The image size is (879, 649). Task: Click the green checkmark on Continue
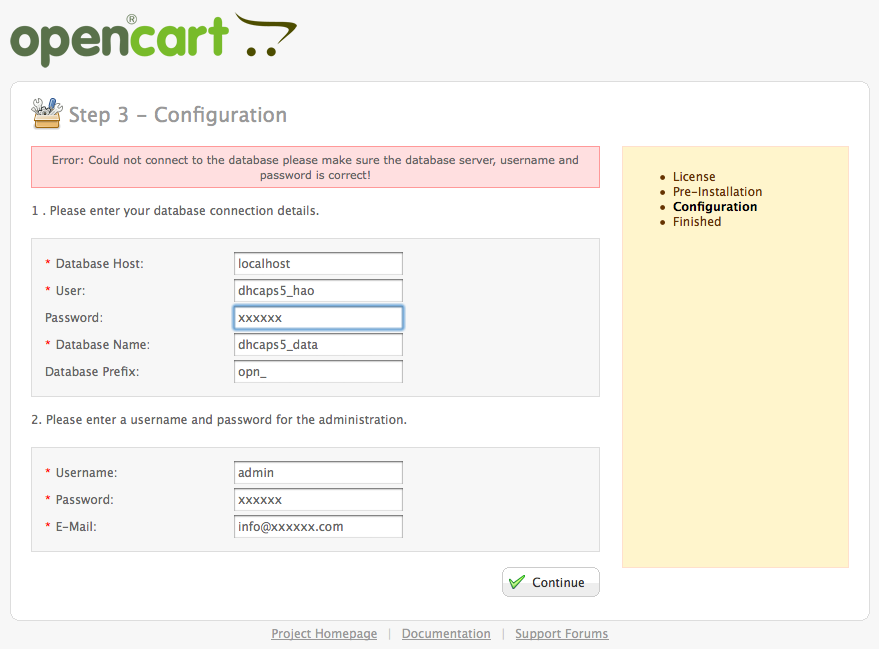point(517,582)
